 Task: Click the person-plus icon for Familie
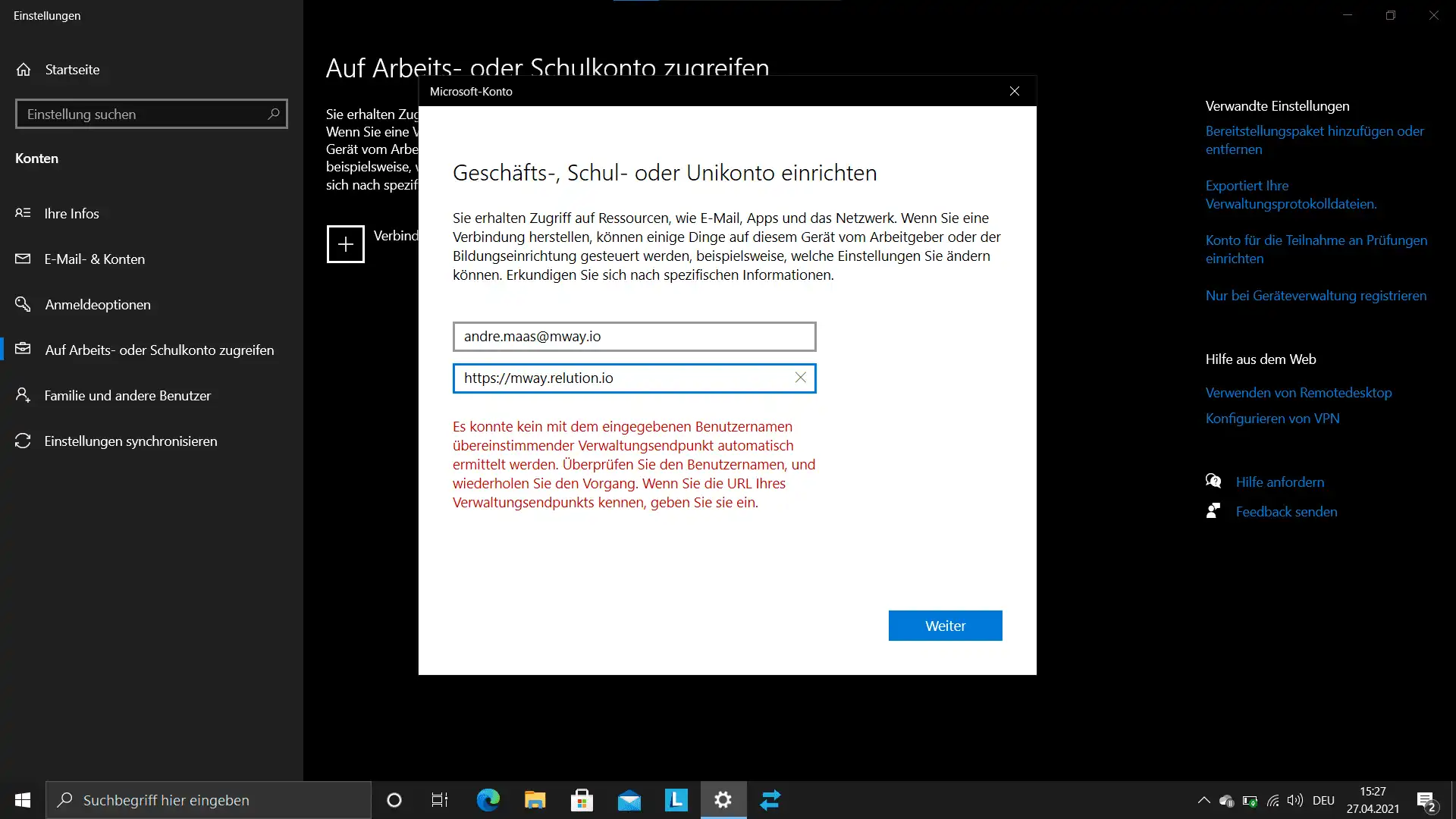(x=23, y=395)
